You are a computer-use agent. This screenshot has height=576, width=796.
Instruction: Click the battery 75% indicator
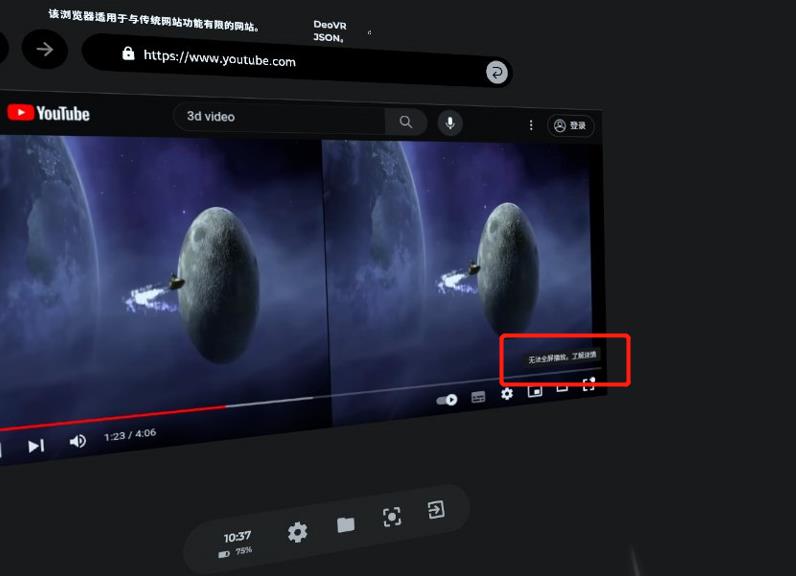[235, 552]
